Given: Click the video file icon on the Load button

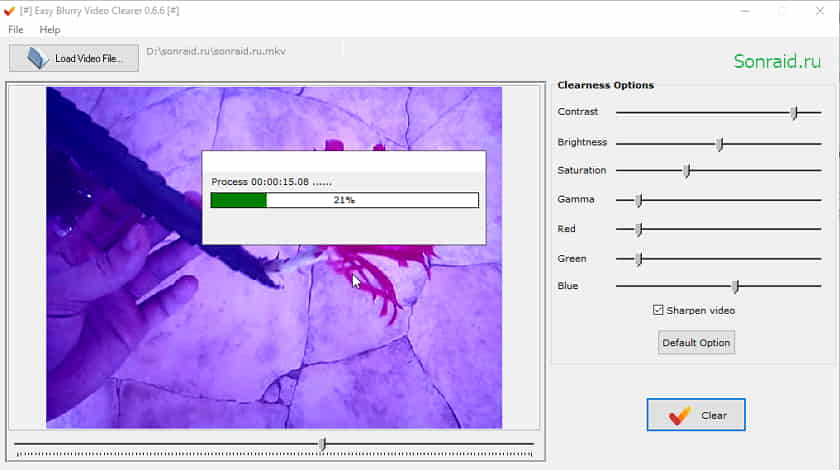Looking at the screenshot, I should [x=38, y=58].
